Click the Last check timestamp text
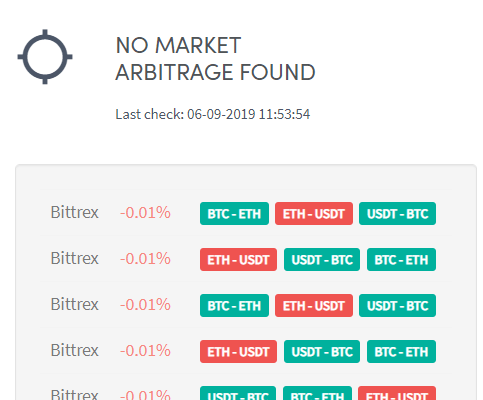This screenshot has width=483, height=400. pyautogui.click(x=213, y=114)
